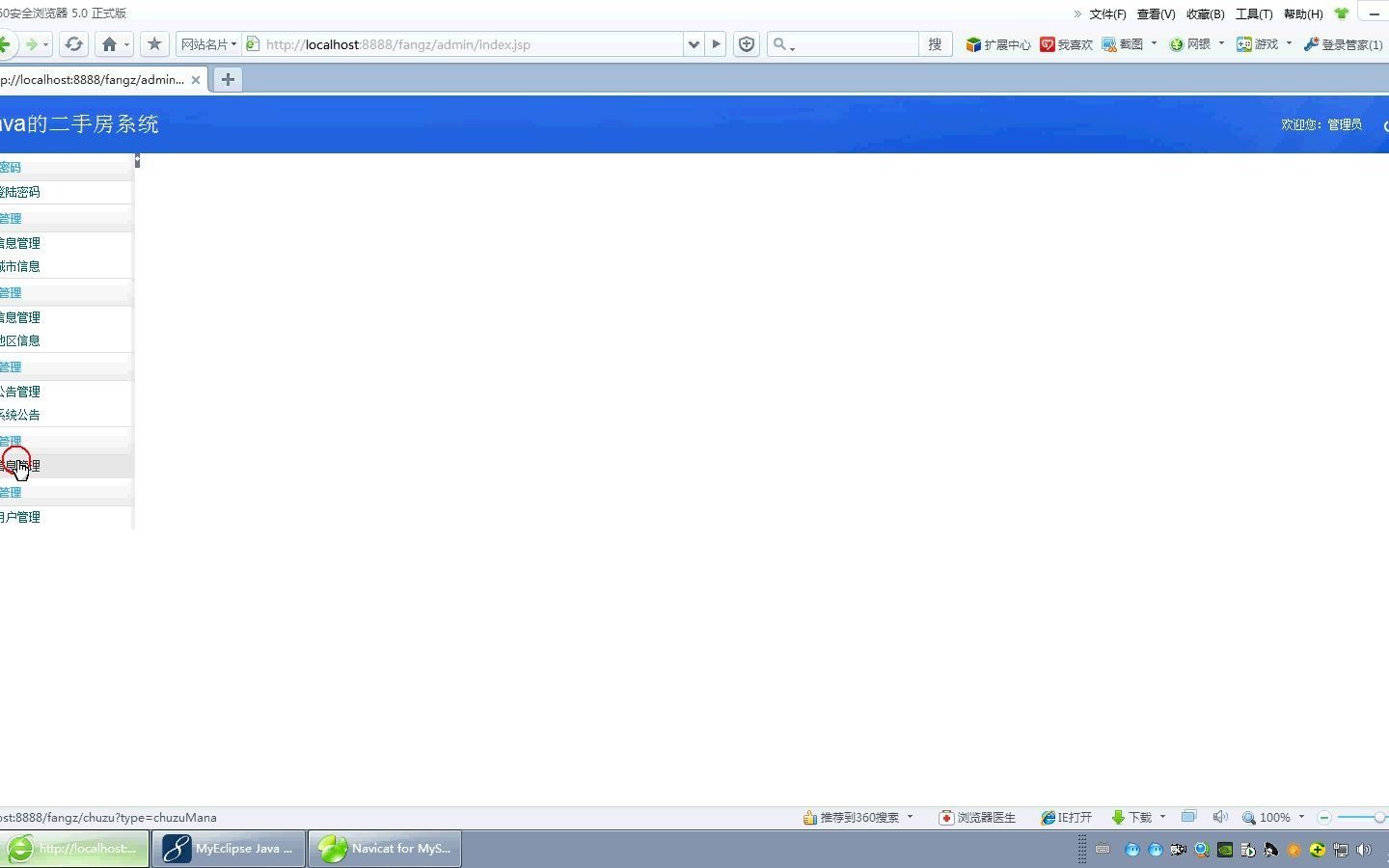Click the tray keyboard input icon
The width and height of the screenshot is (1389, 868).
(x=1103, y=850)
